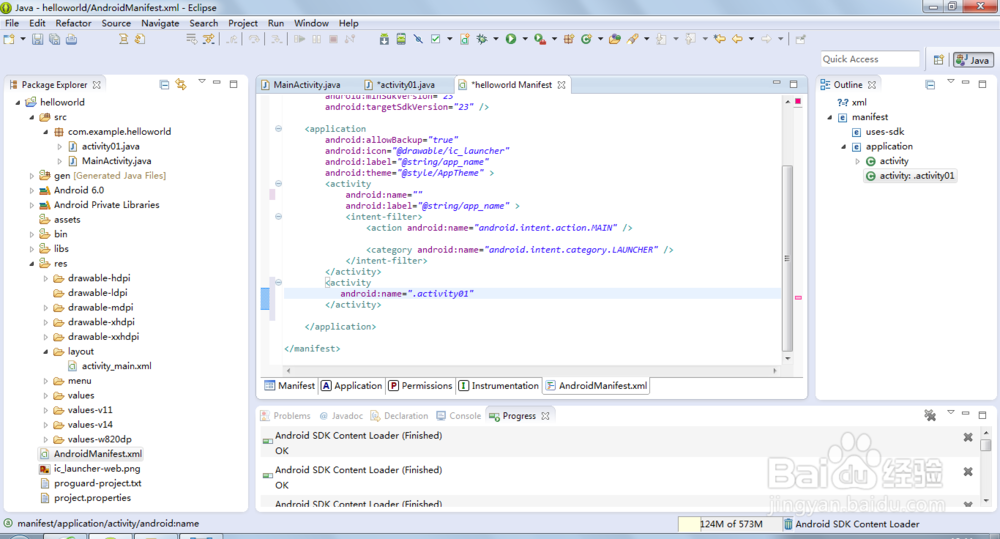Screen dimensions: 1000x539
Task: Fold the application tag in editor
Action: click(279, 129)
